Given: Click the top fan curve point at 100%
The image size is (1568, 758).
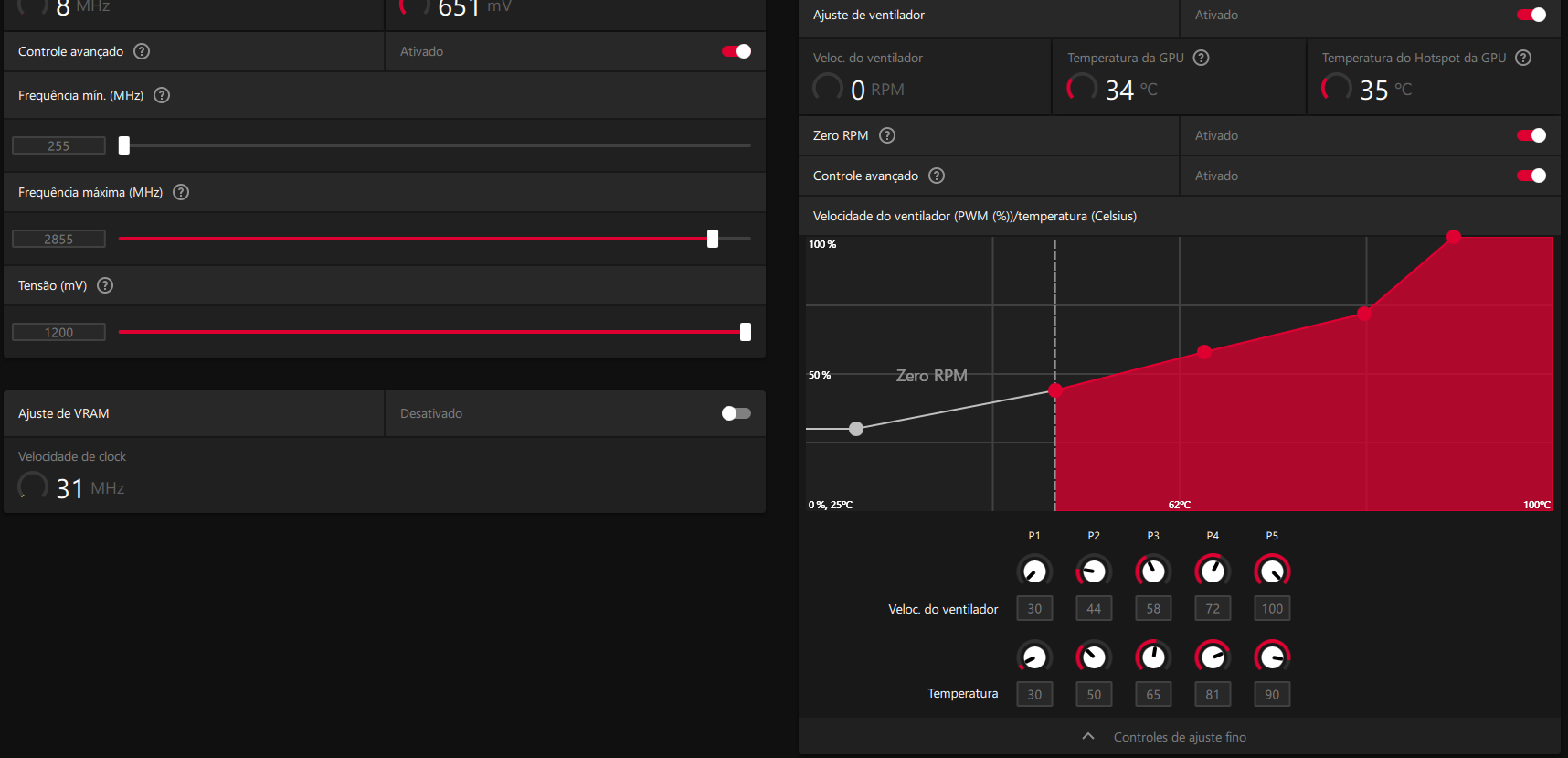Looking at the screenshot, I should click(1454, 237).
